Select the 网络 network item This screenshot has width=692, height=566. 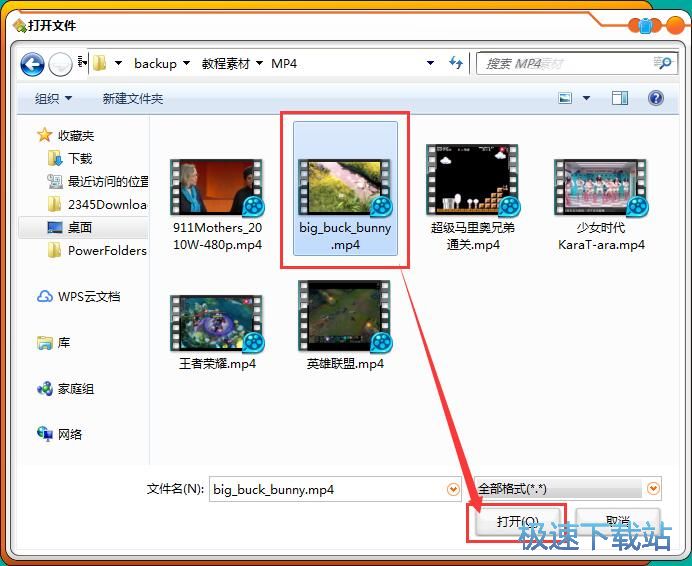(69, 434)
